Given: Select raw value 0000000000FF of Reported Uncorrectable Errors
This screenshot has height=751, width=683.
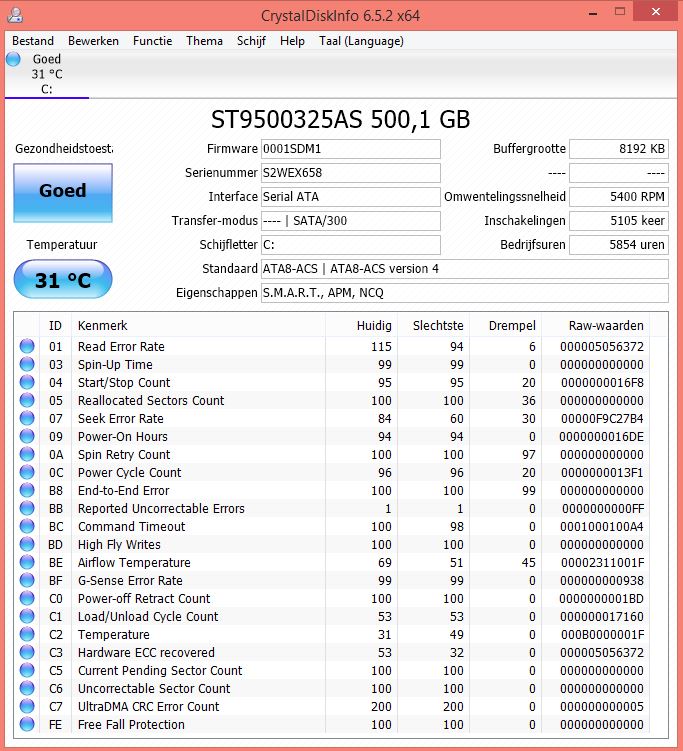Looking at the screenshot, I should 603,508.
